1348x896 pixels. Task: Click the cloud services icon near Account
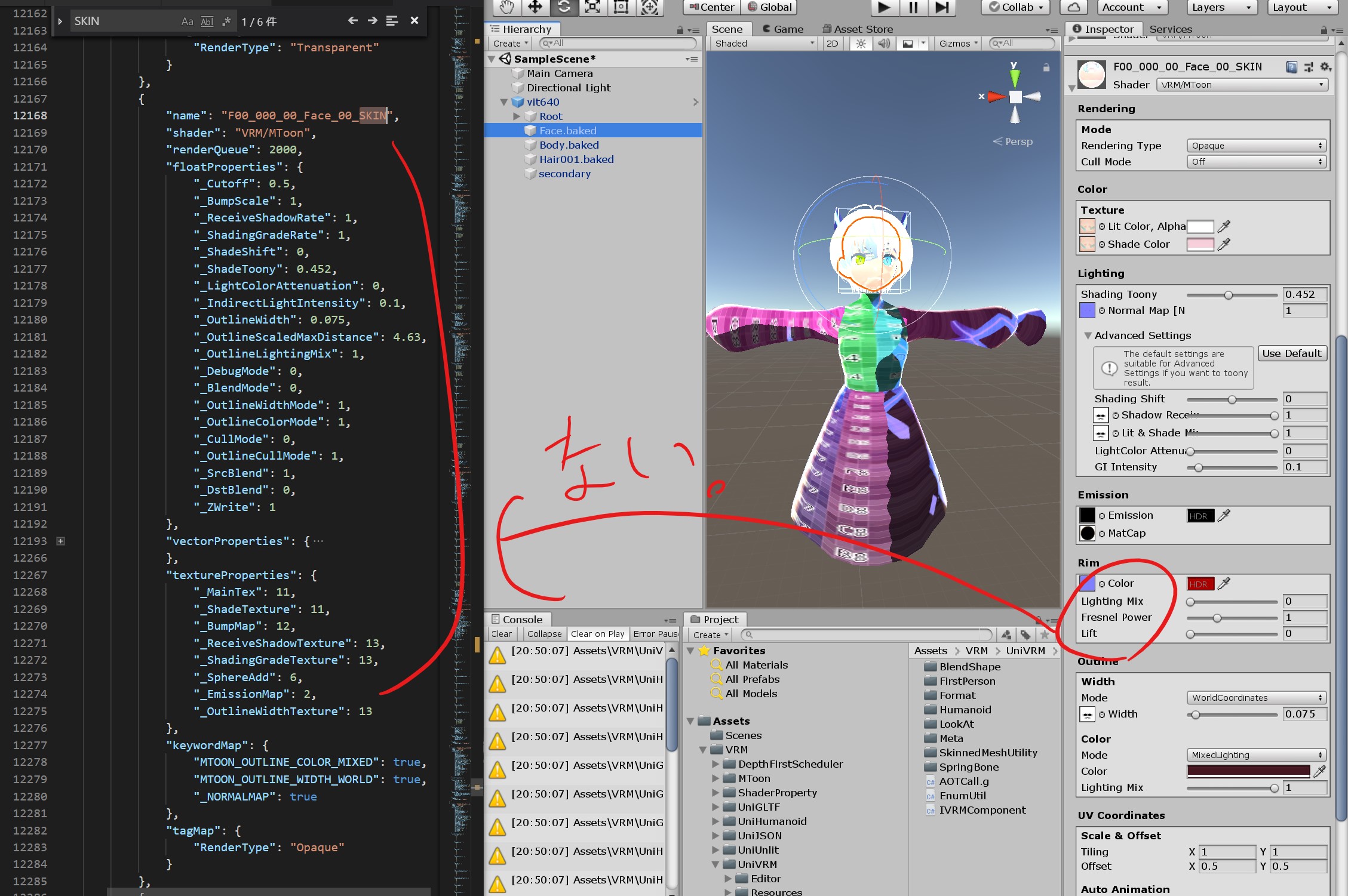(x=1073, y=7)
